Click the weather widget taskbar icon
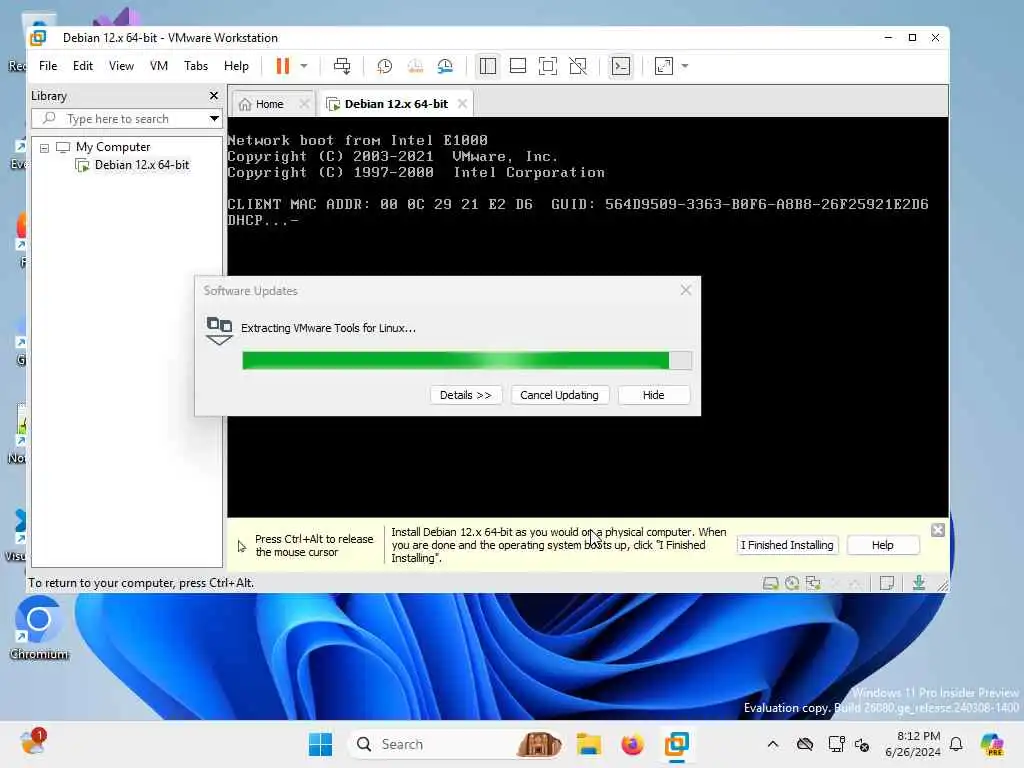 (33, 743)
